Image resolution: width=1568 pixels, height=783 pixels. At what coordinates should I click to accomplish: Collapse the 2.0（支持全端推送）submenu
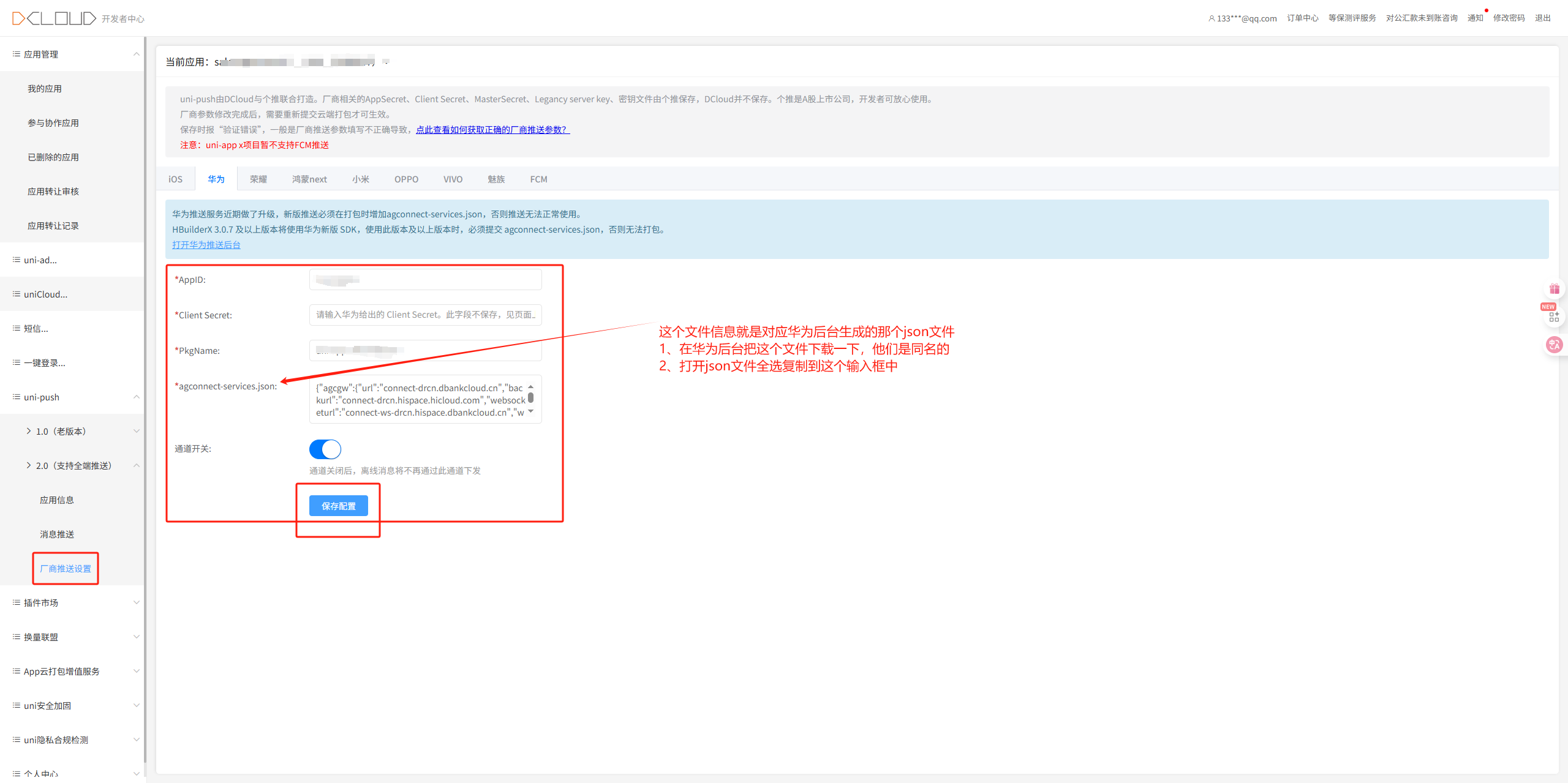point(136,465)
